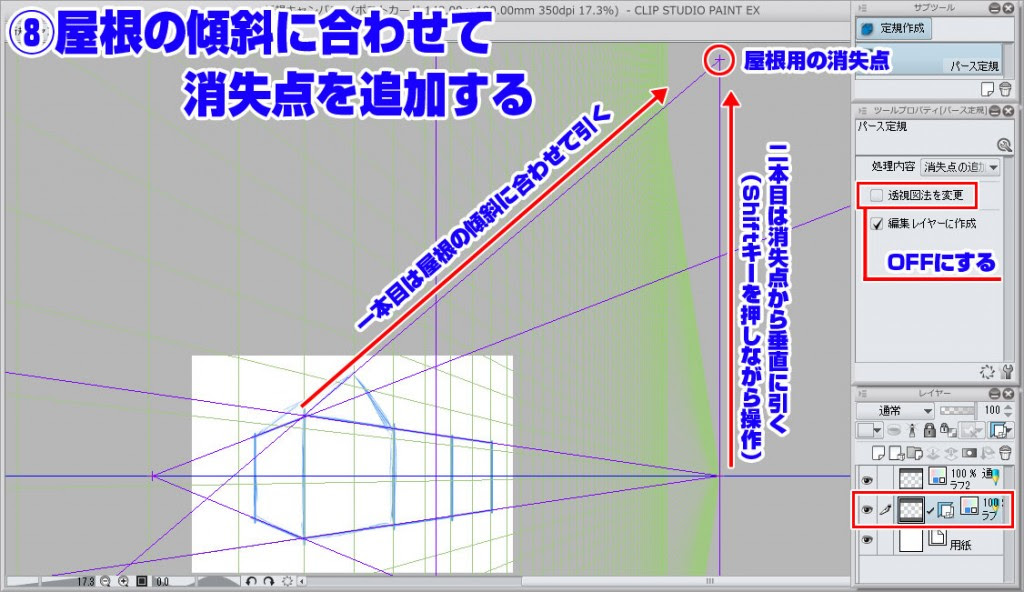Toggle lock layer padlock icon
Viewport: 1024px width, 592px height.
click(x=930, y=430)
